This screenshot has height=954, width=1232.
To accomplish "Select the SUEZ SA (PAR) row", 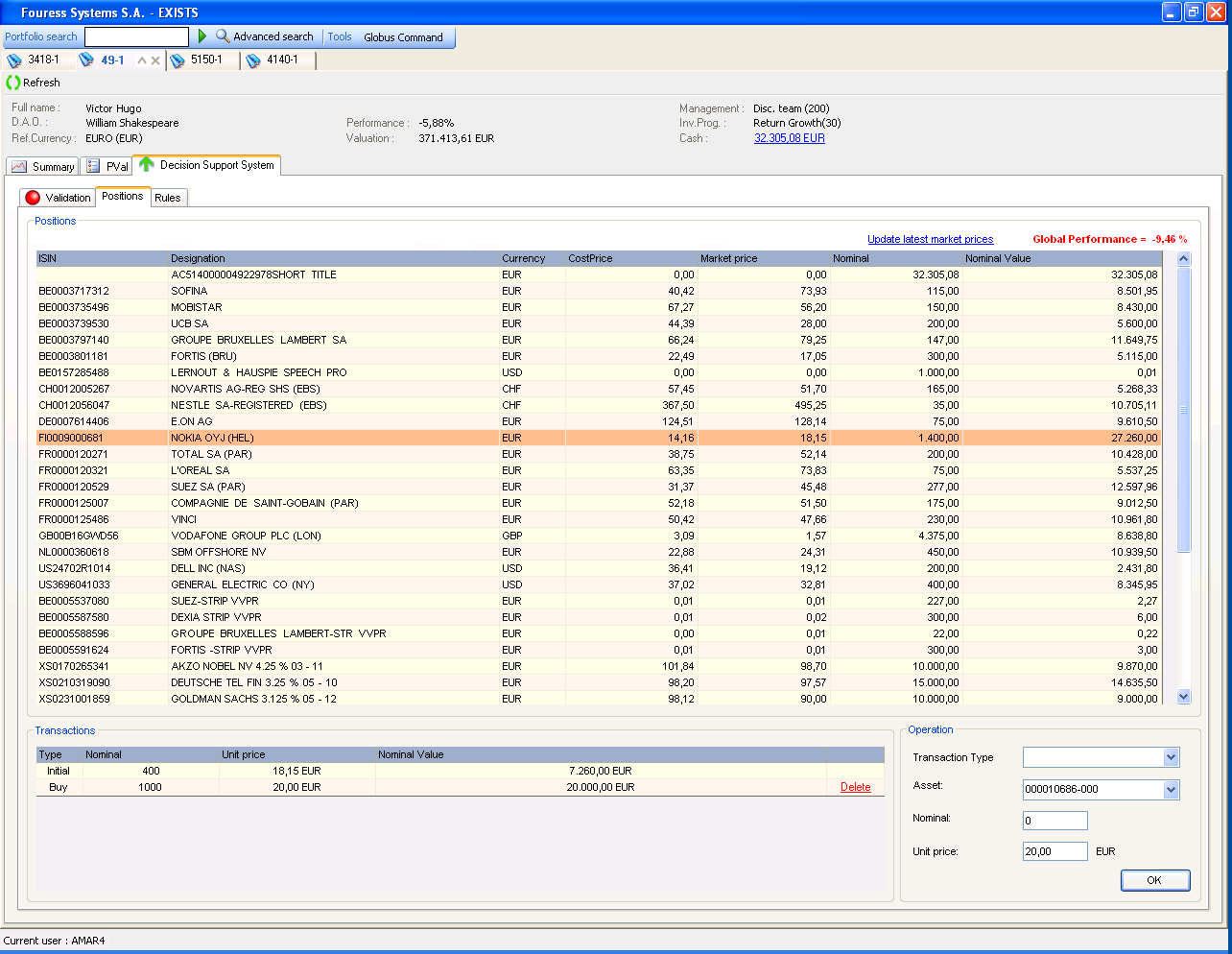I will [x=599, y=487].
